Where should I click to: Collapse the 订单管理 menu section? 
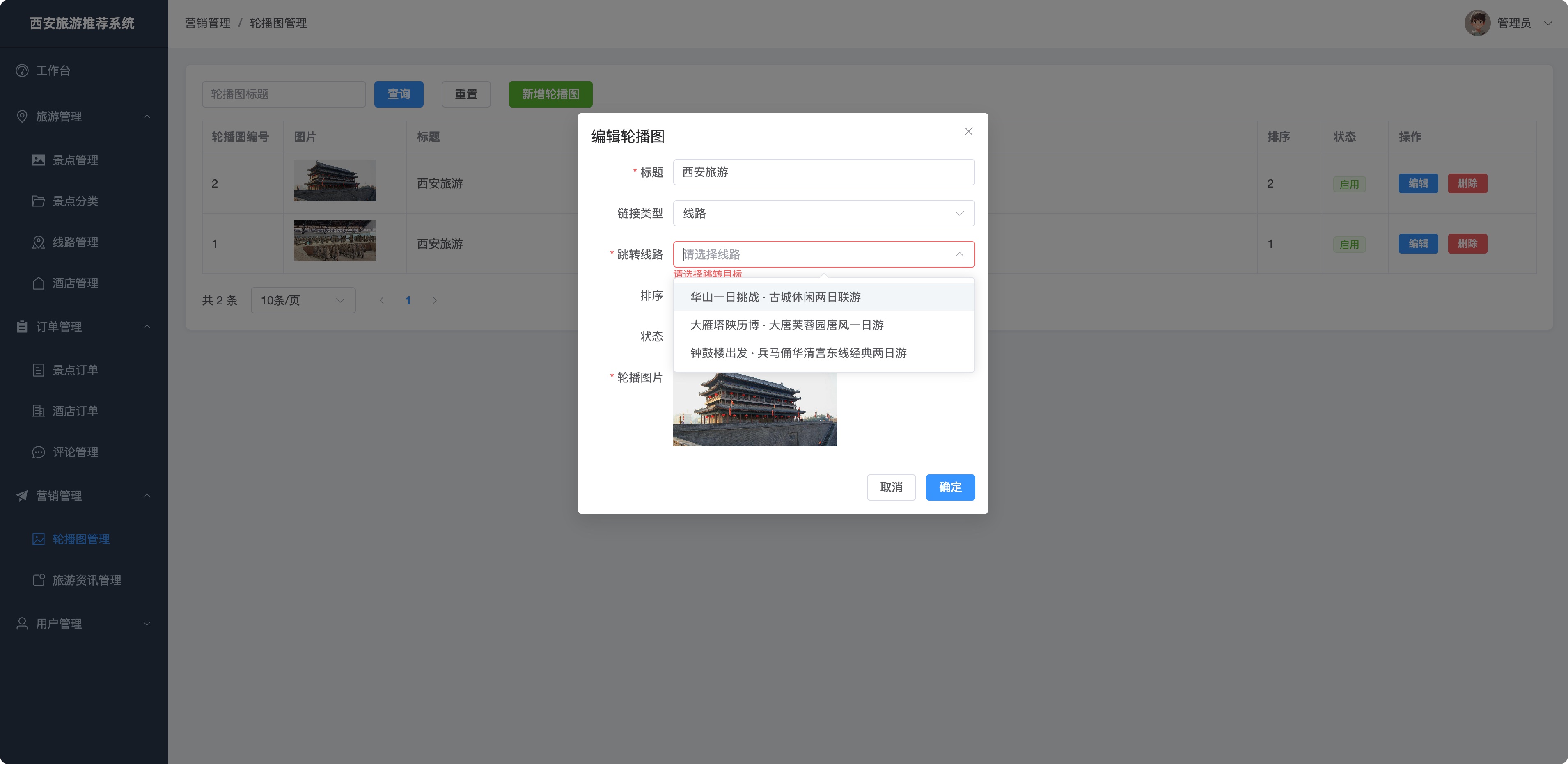point(147,327)
